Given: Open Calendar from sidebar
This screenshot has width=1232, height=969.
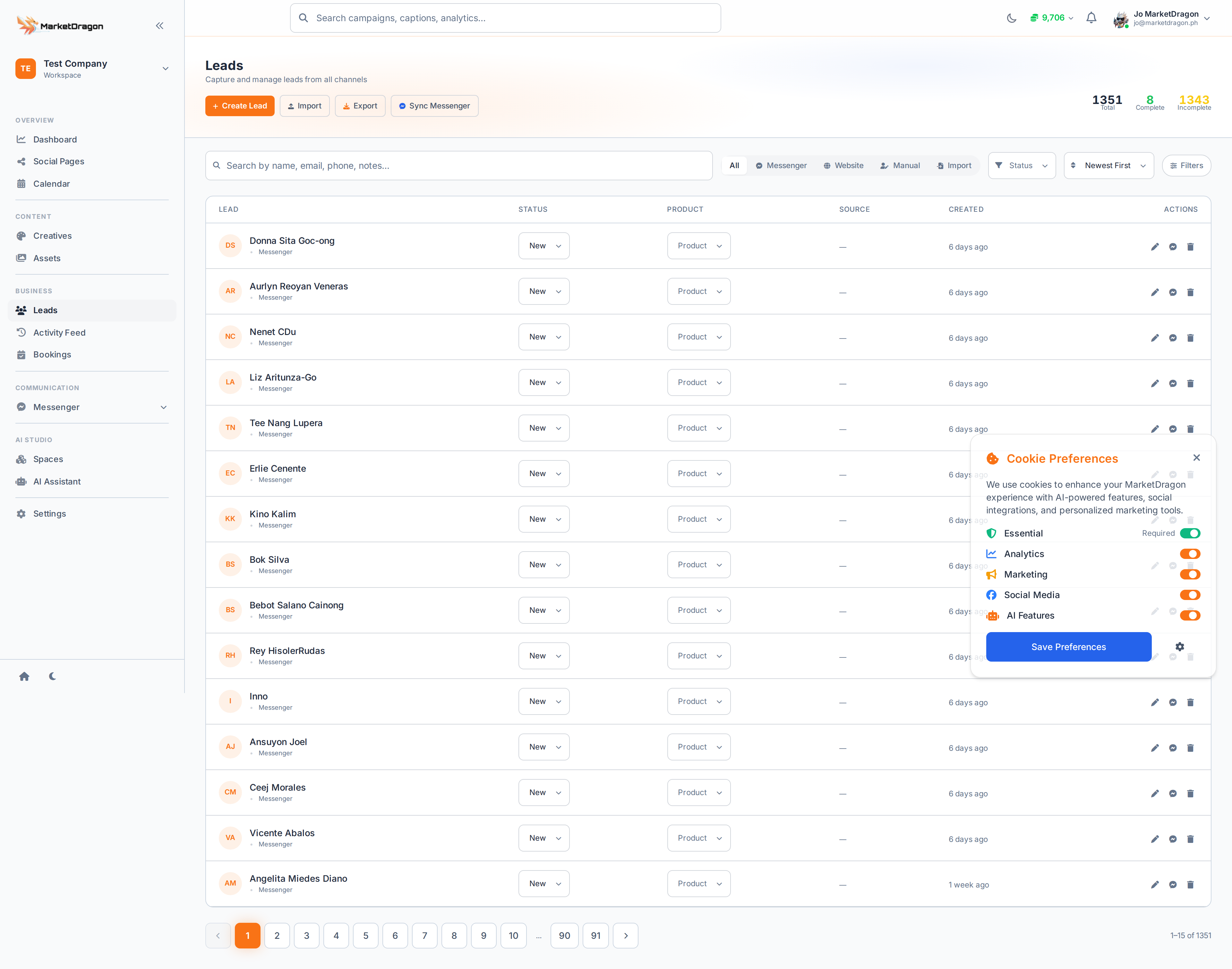Looking at the screenshot, I should [92, 184].
